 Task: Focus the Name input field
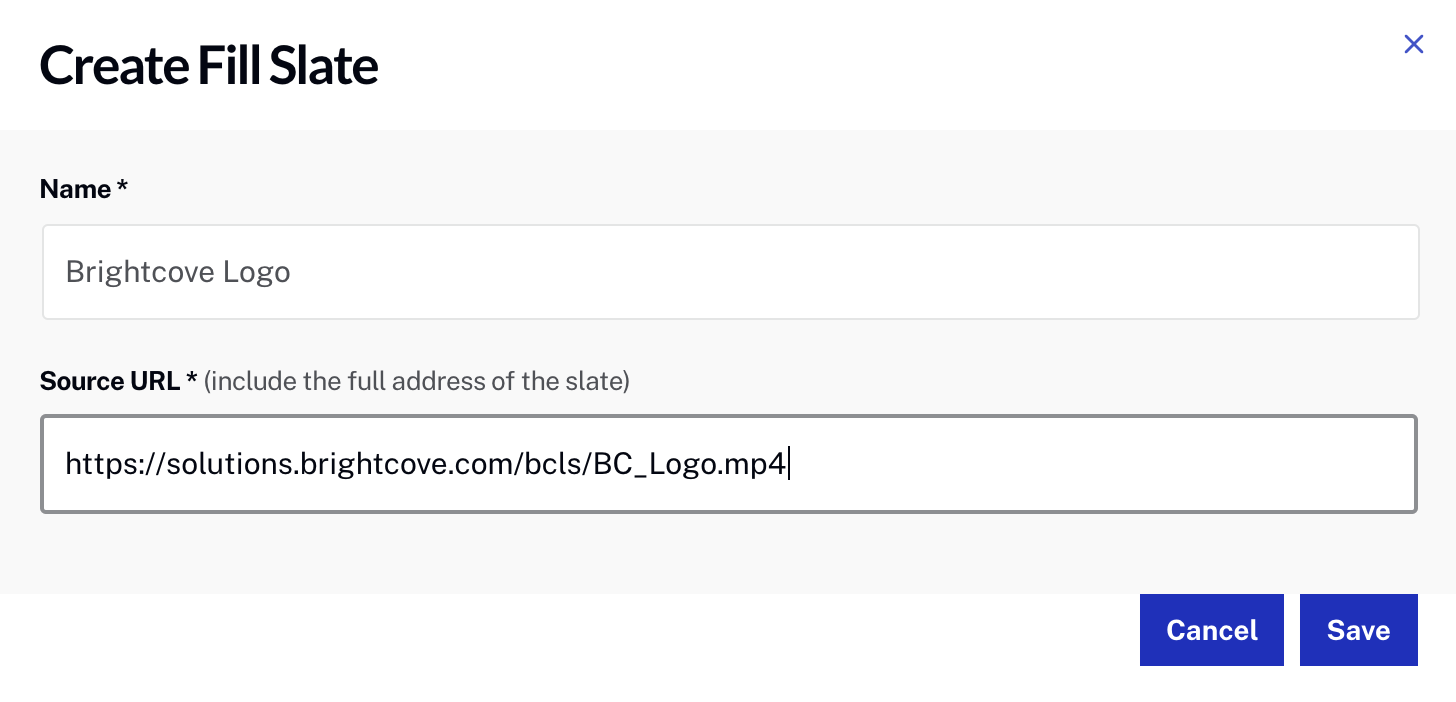(x=730, y=272)
